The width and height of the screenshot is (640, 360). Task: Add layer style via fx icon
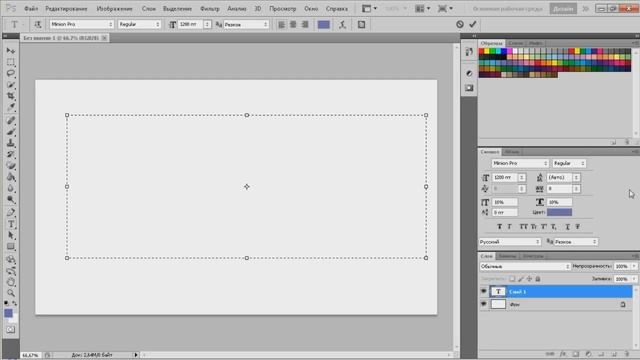click(563, 354)
